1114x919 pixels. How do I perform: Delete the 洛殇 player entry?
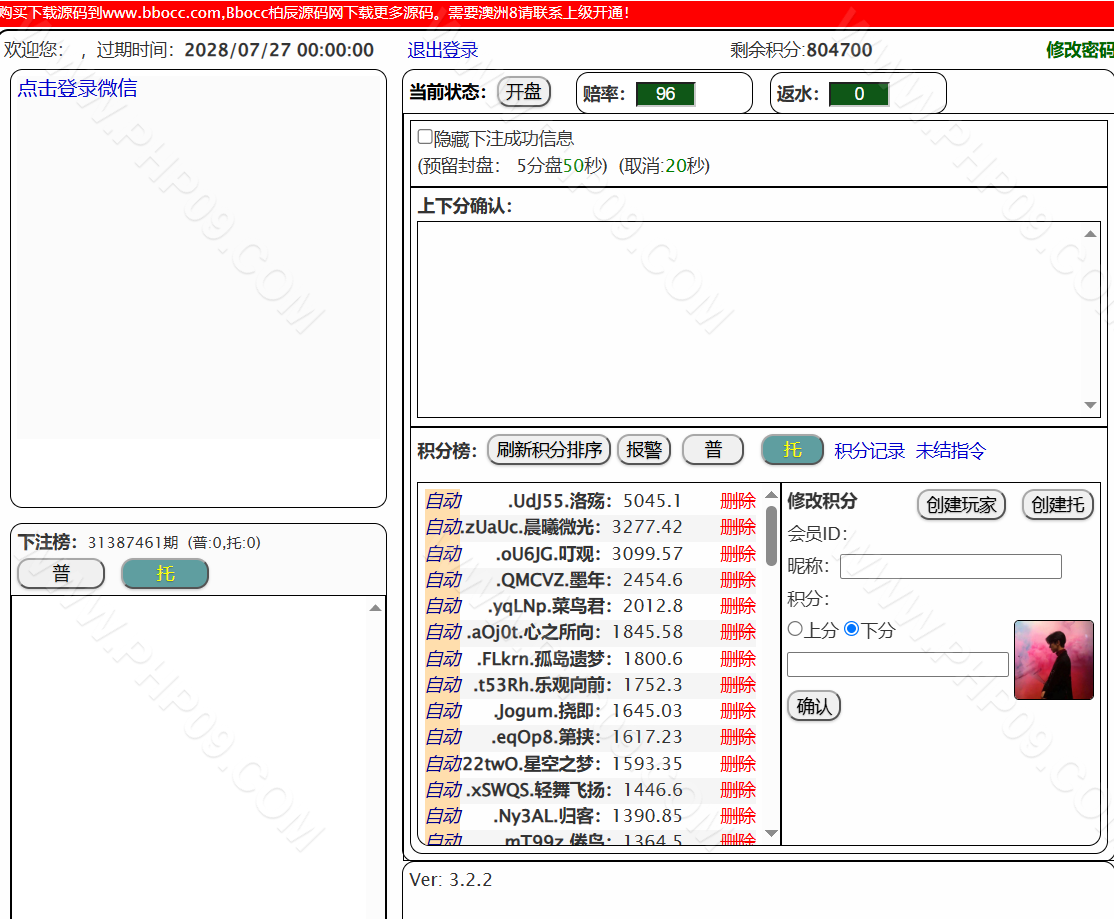pos(737,501)
